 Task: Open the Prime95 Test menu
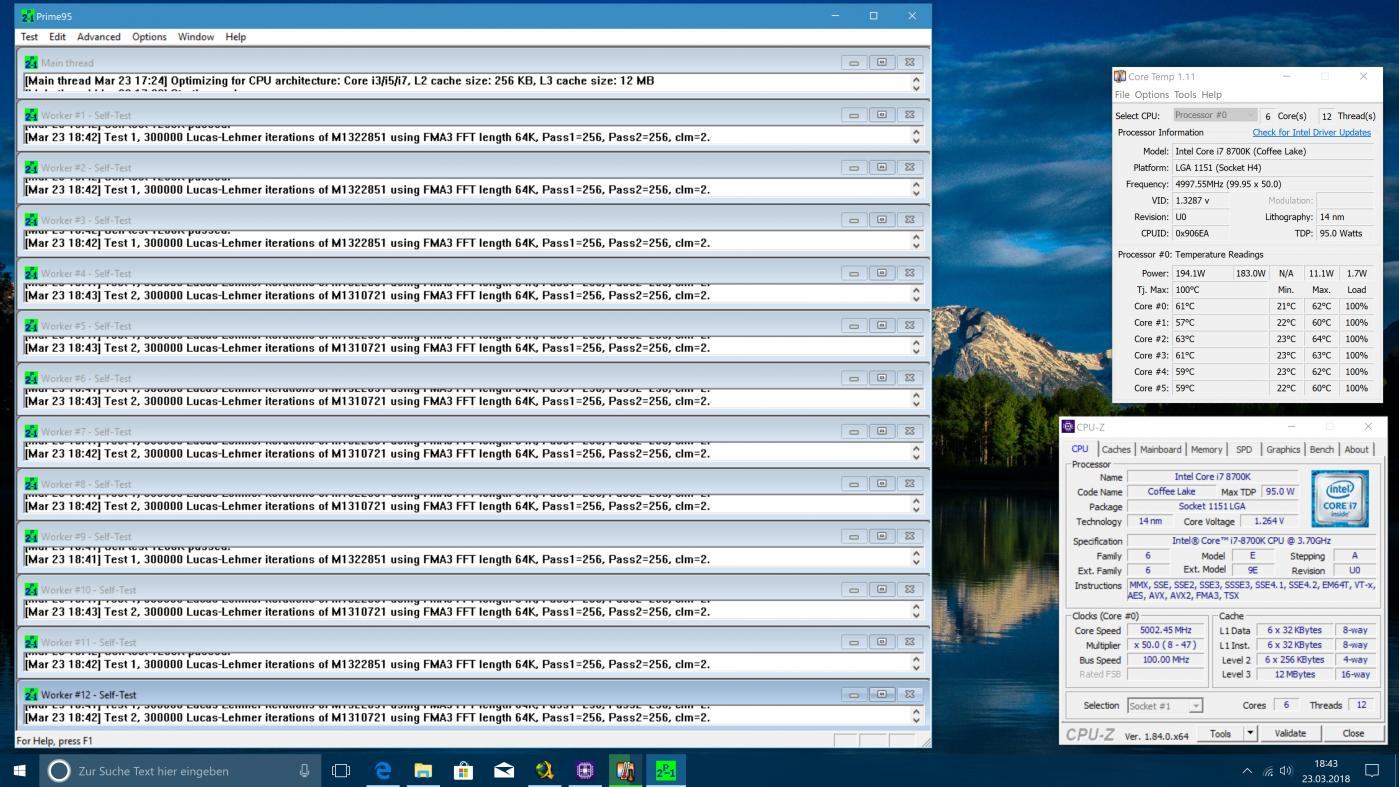[x=29, y=37]
